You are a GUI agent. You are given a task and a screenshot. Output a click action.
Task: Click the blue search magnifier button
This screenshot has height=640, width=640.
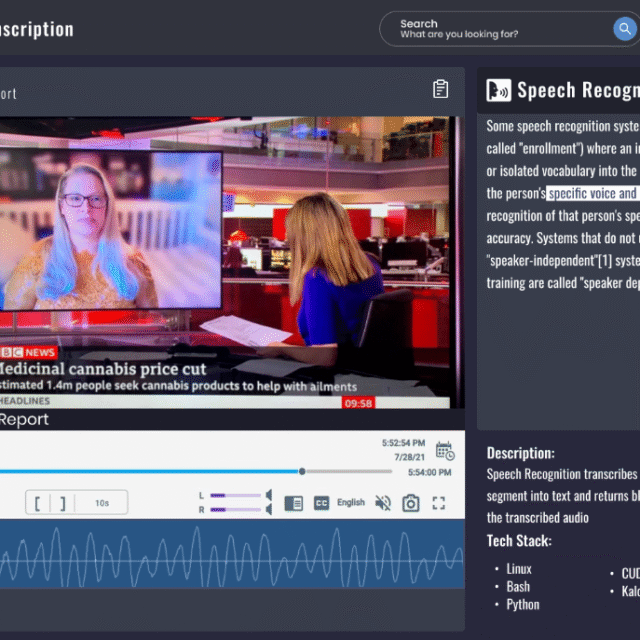(624, 29)
